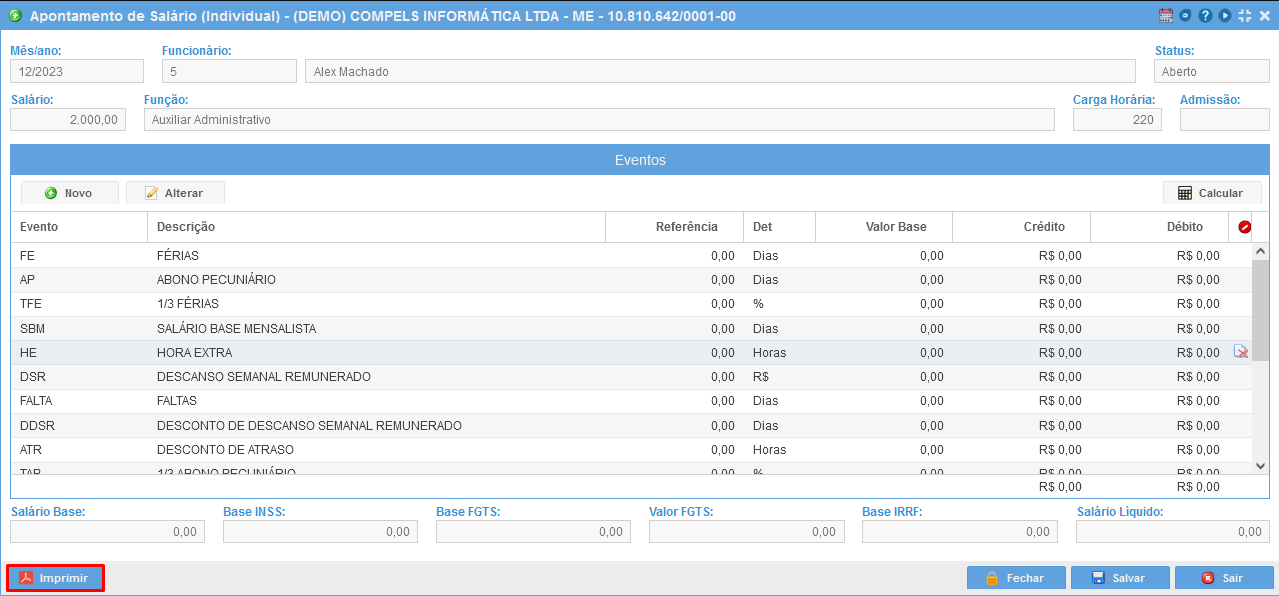The height and width of the screenshot is (596, 1279).
Task: Click the ATR event code cell
Action: click(79, 449)
